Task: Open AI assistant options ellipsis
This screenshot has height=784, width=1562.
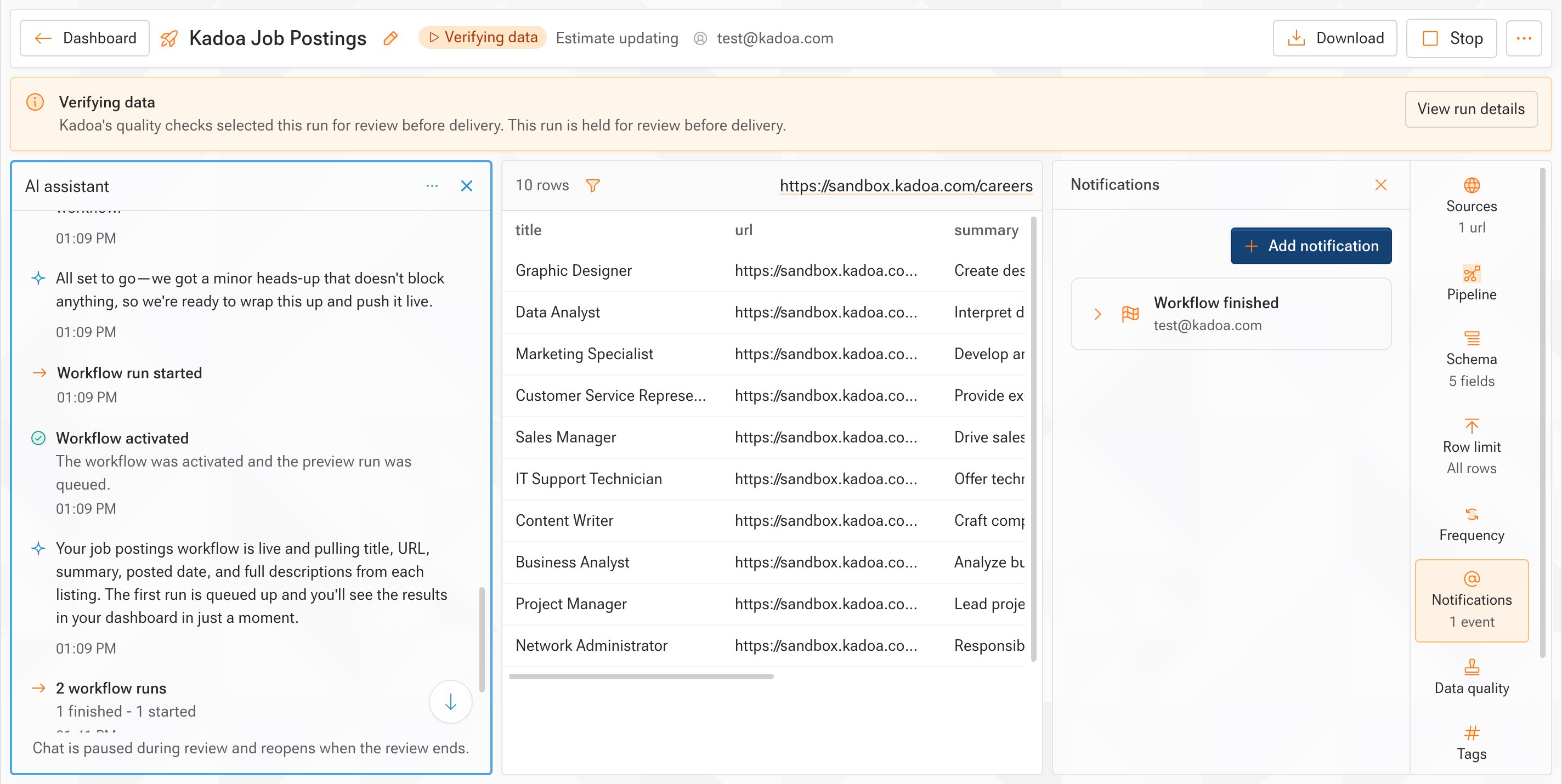Action: [432, 185]
